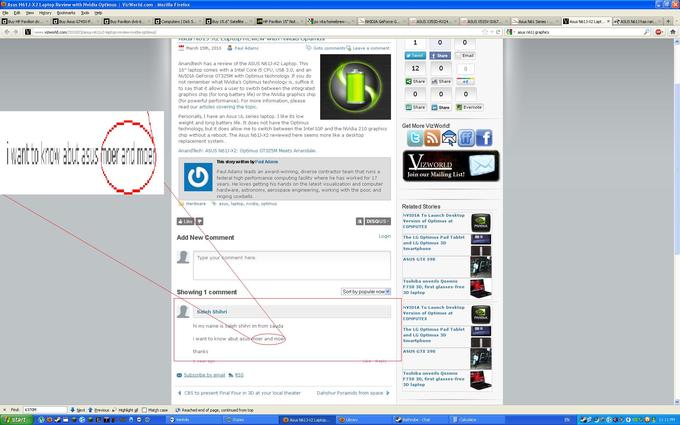This screenshot has width=680, height=425.
Task: Click the Like button below the article
Action: [x=185, y=222]
